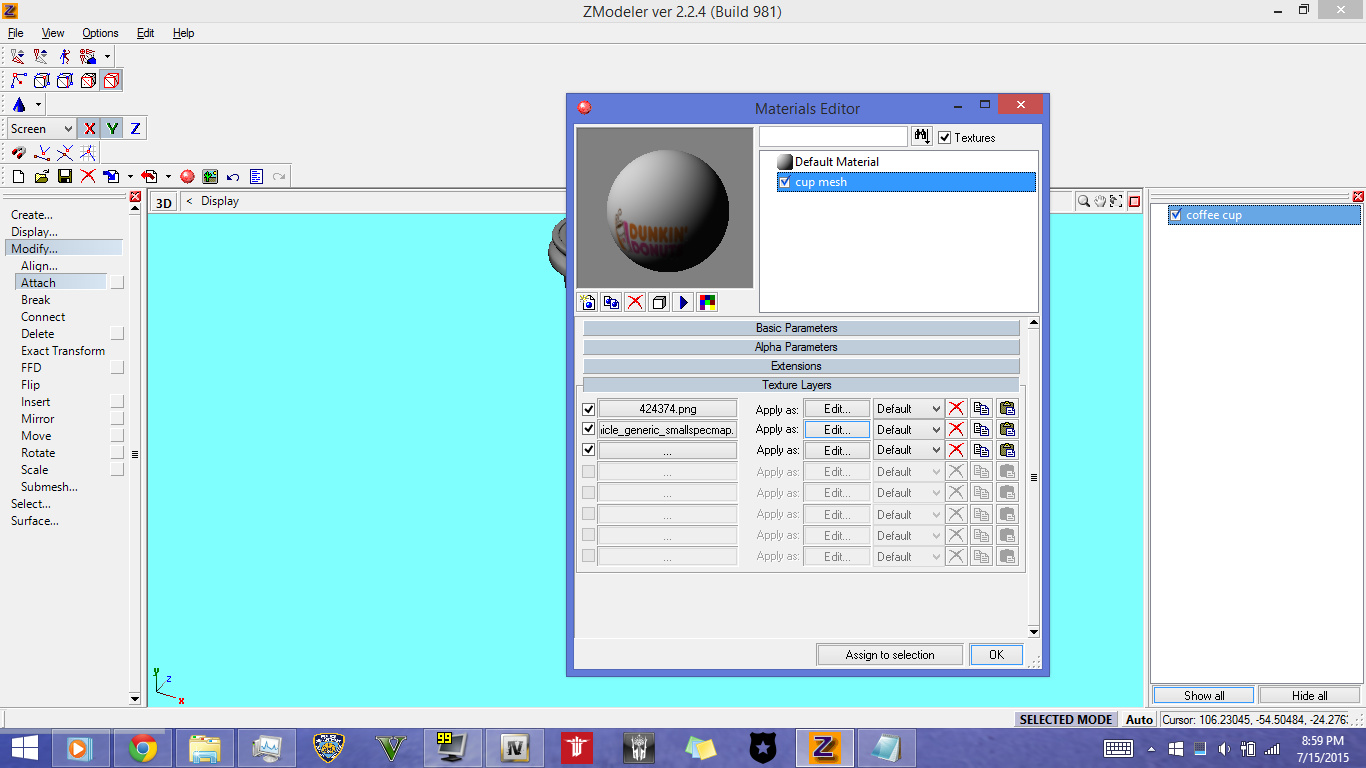The image size is (1366, 768).
Task: Open Apply as Default dropdown for 424374.png
Action: tap(908, 409)
